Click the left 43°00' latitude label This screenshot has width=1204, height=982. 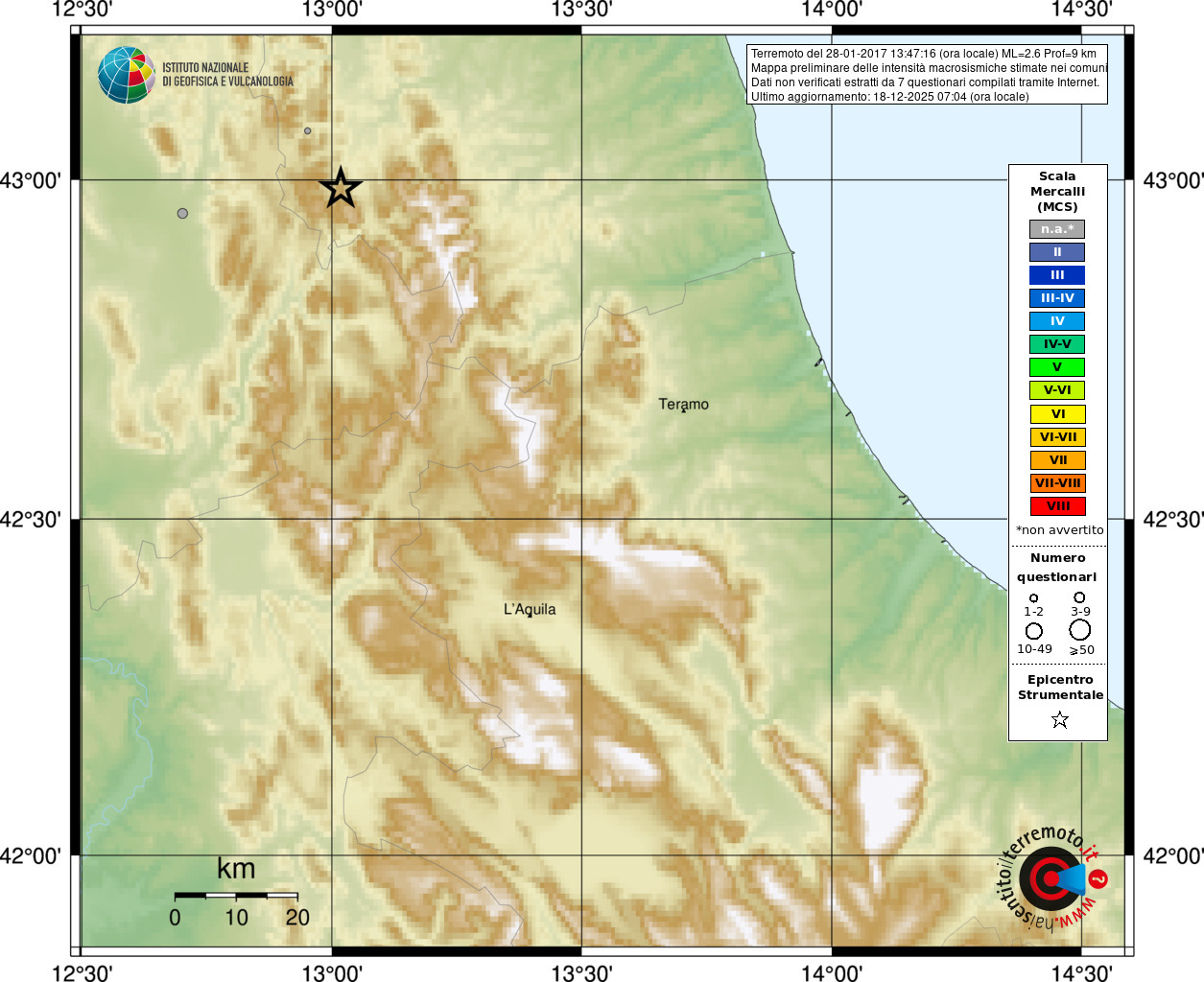(31, 180)
